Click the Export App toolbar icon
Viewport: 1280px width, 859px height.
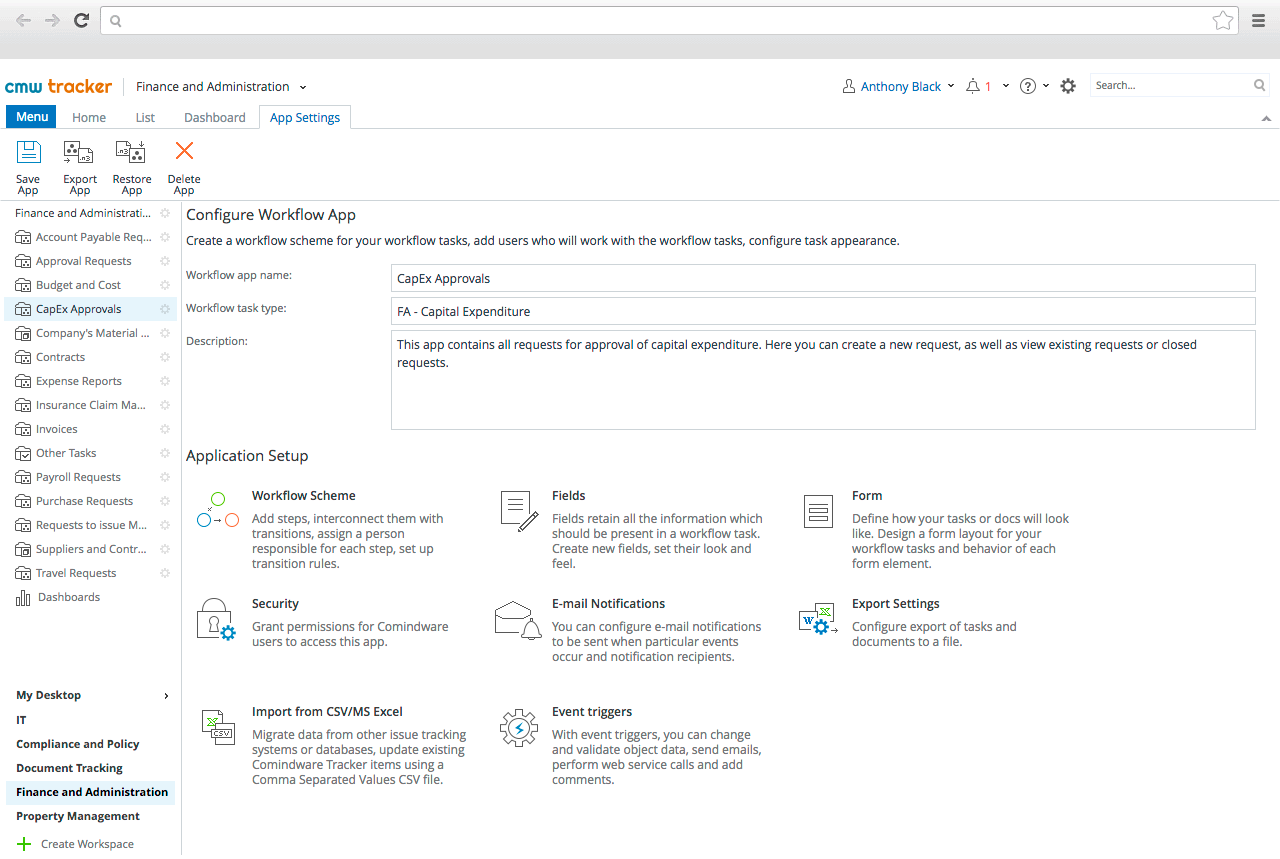(x=79, y=152)
